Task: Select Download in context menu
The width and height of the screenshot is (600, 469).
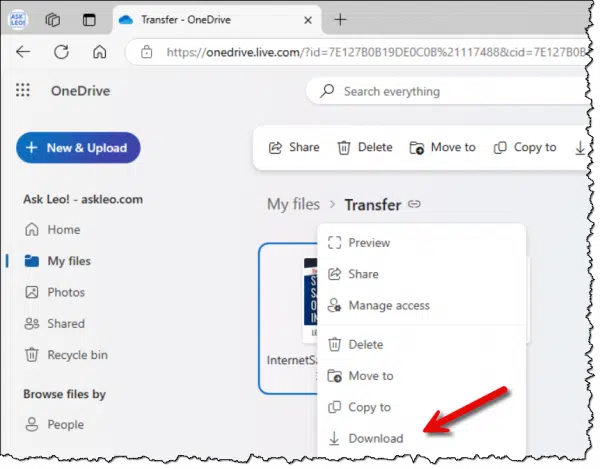Action: tap(375, 438)
